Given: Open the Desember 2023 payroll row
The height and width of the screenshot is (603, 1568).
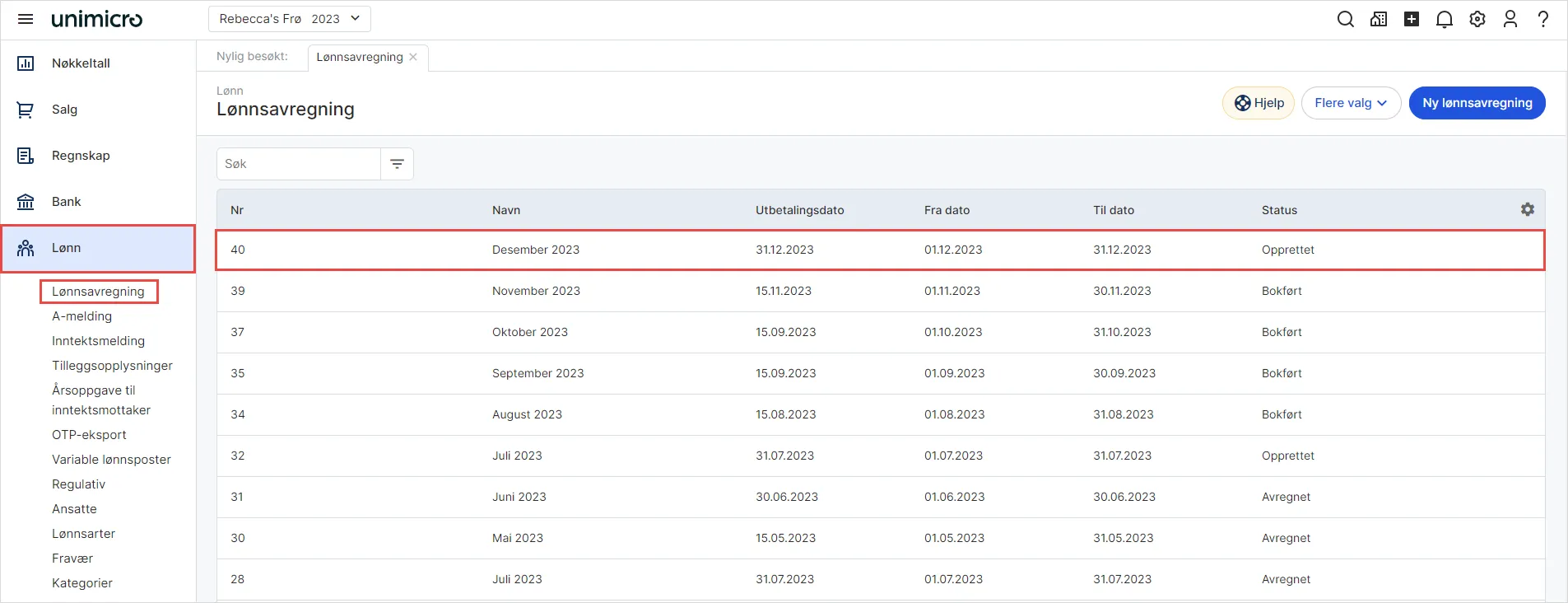Looking at the screenshot, I should pyautogui.click(x=536, y=250).
